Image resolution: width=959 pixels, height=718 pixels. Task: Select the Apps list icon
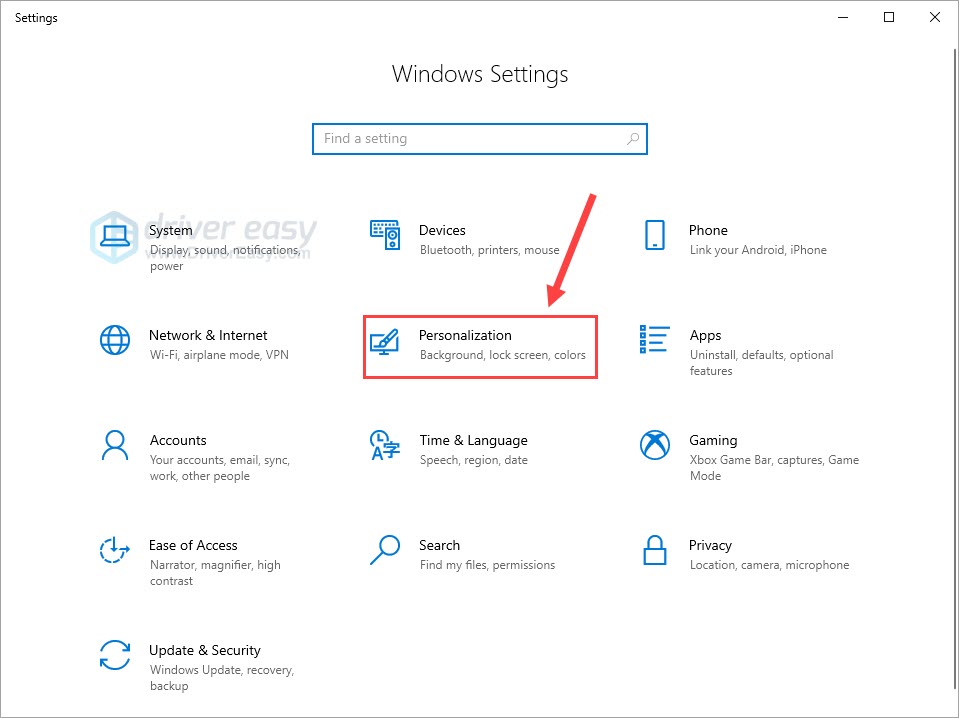(x=654, y=337)
